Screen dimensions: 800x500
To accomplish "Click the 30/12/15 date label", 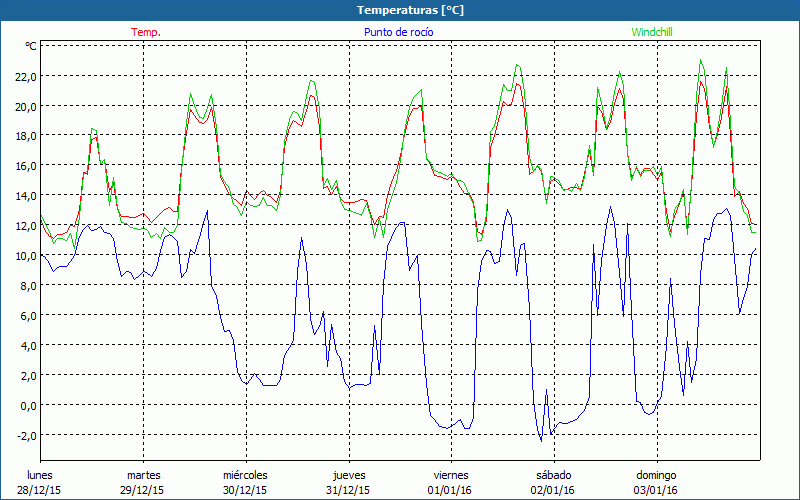I will click(245, 490).
